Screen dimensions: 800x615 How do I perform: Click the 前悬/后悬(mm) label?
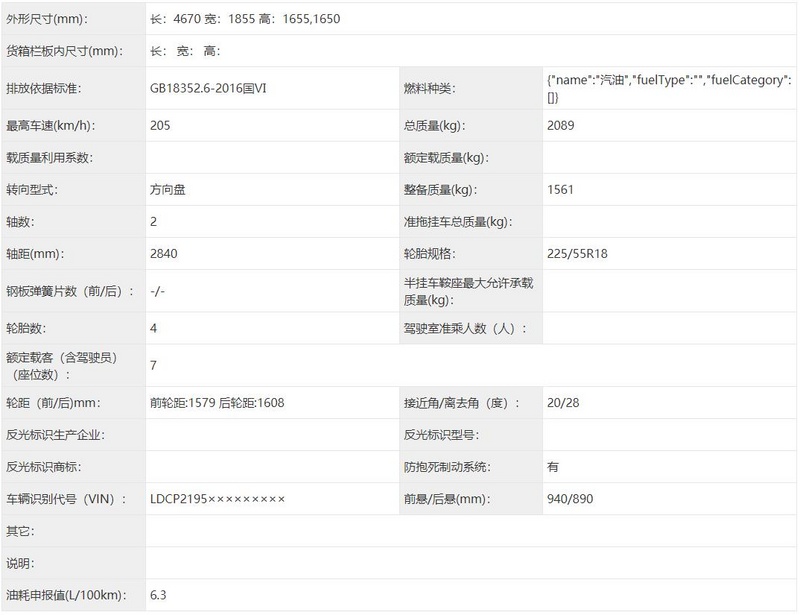coord(447,499)
